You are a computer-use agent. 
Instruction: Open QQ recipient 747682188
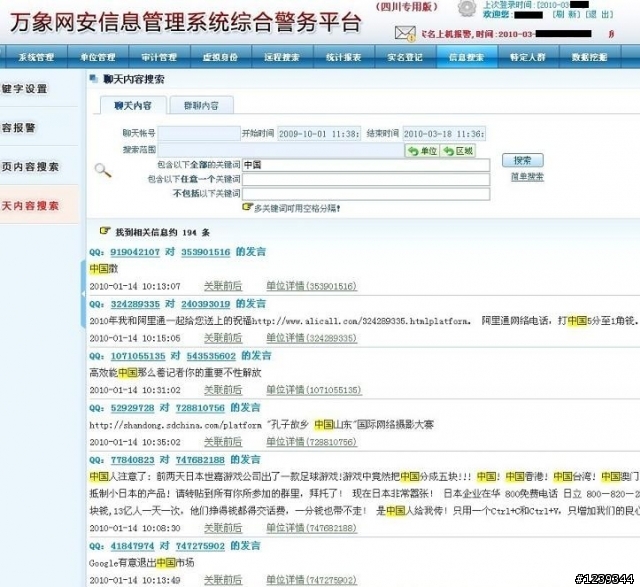pyautogui.click(x=200, y=460)
